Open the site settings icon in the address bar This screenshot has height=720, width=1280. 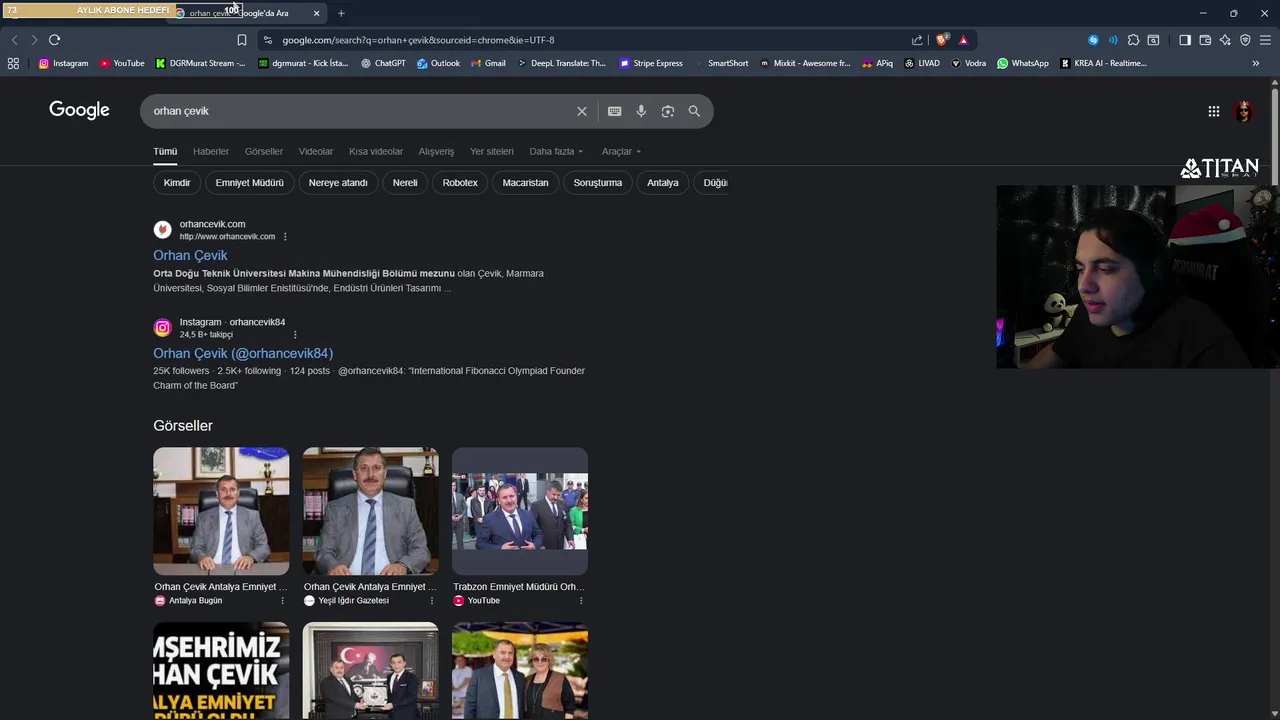(267, 40)
